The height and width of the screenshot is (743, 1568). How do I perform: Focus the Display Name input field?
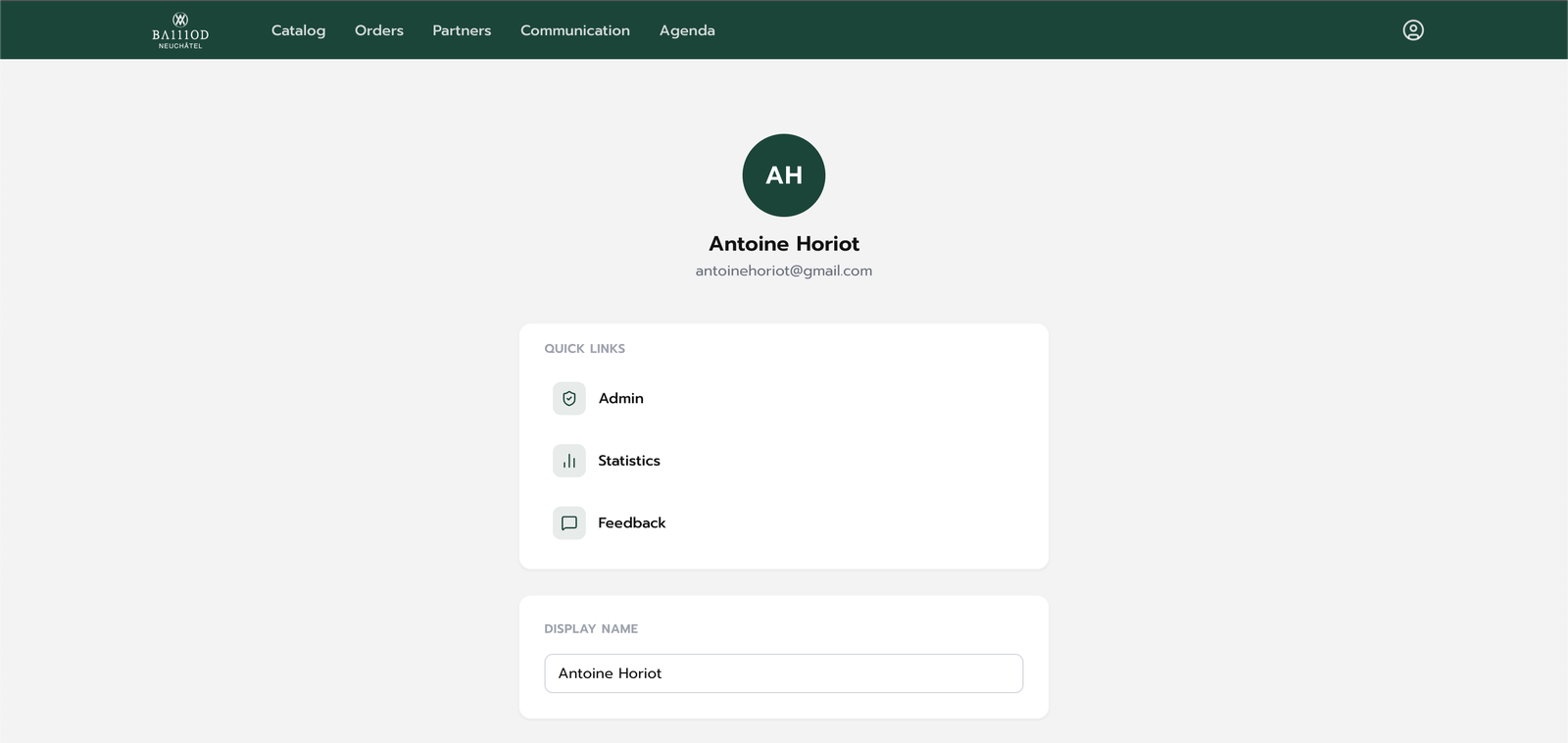click(784, 673)
